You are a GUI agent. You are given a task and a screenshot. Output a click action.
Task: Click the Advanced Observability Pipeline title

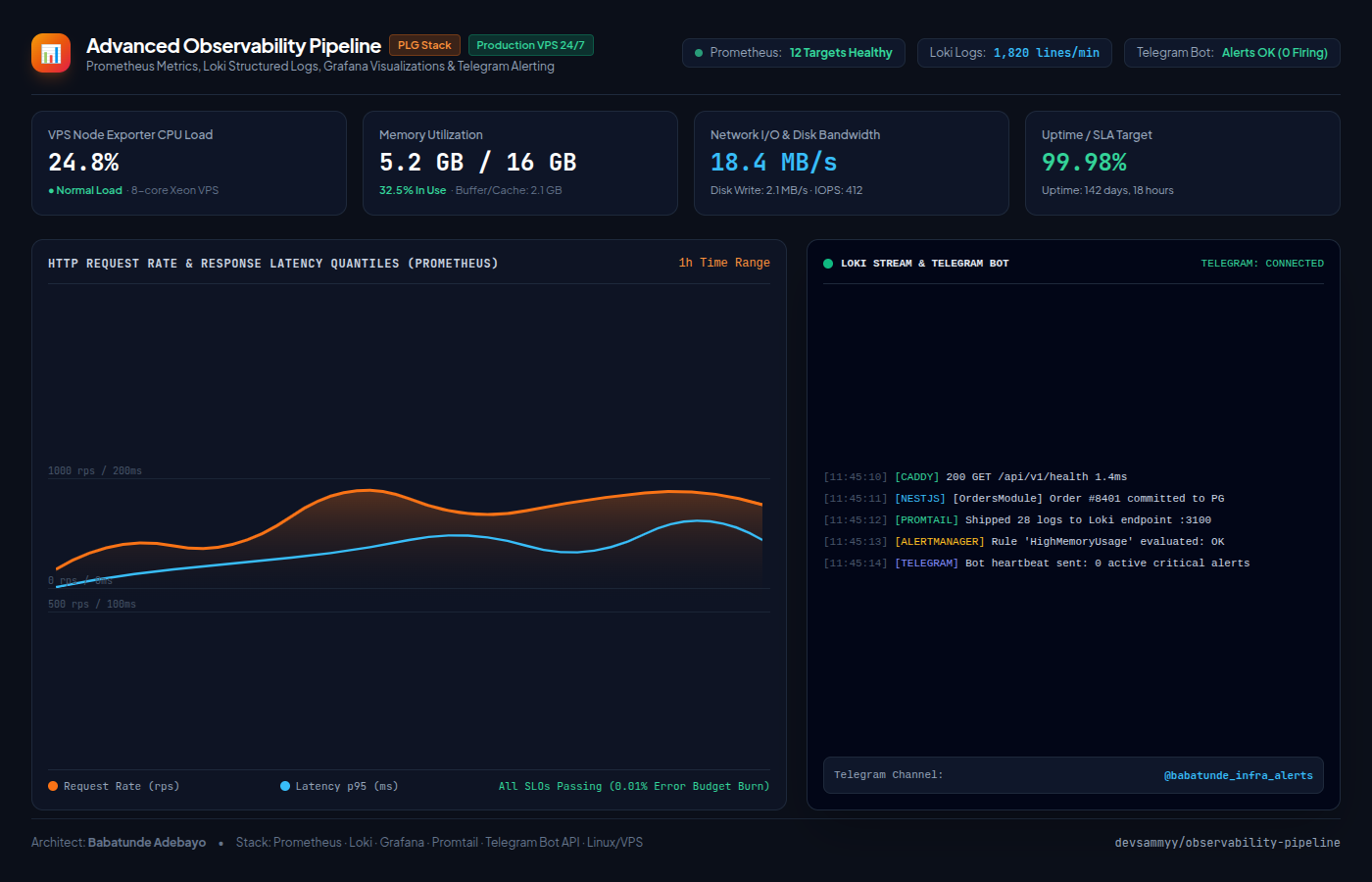coord(233,46)
